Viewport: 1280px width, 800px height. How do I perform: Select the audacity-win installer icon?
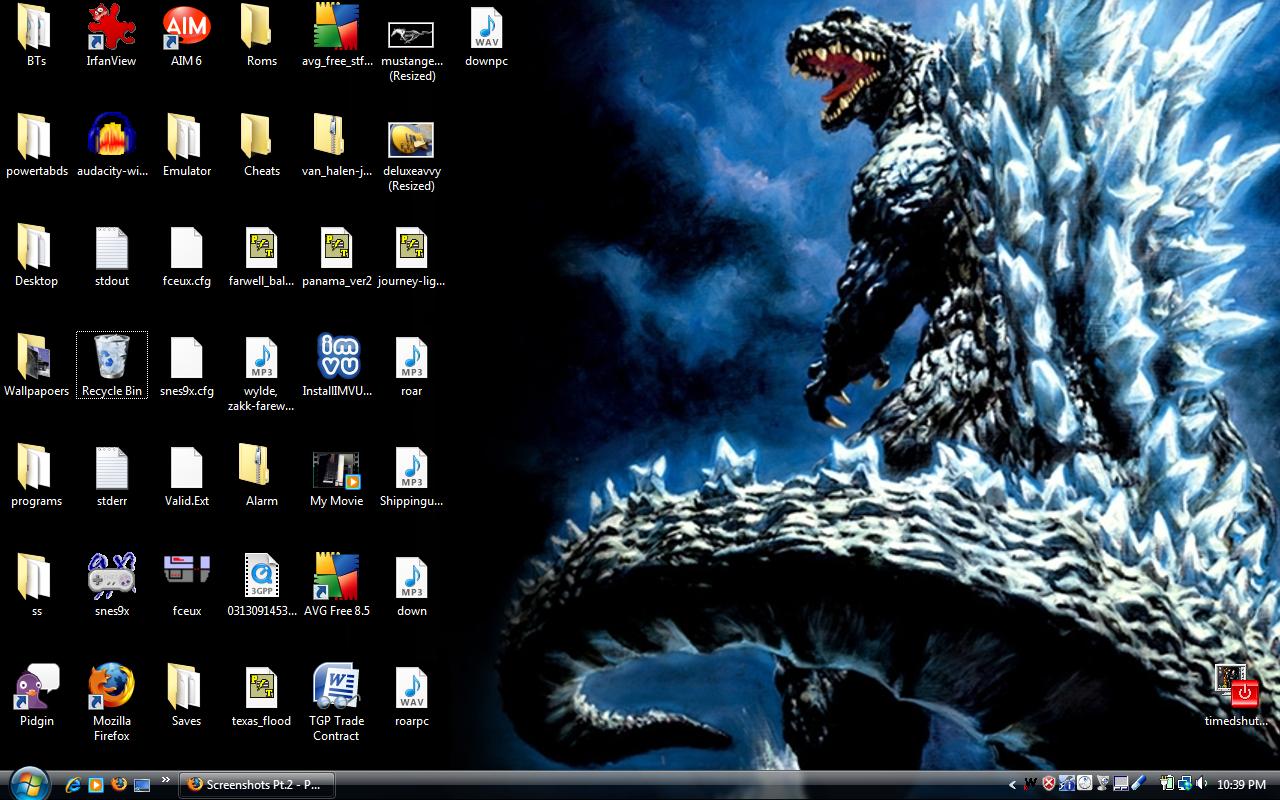click(x=111, y=138)
